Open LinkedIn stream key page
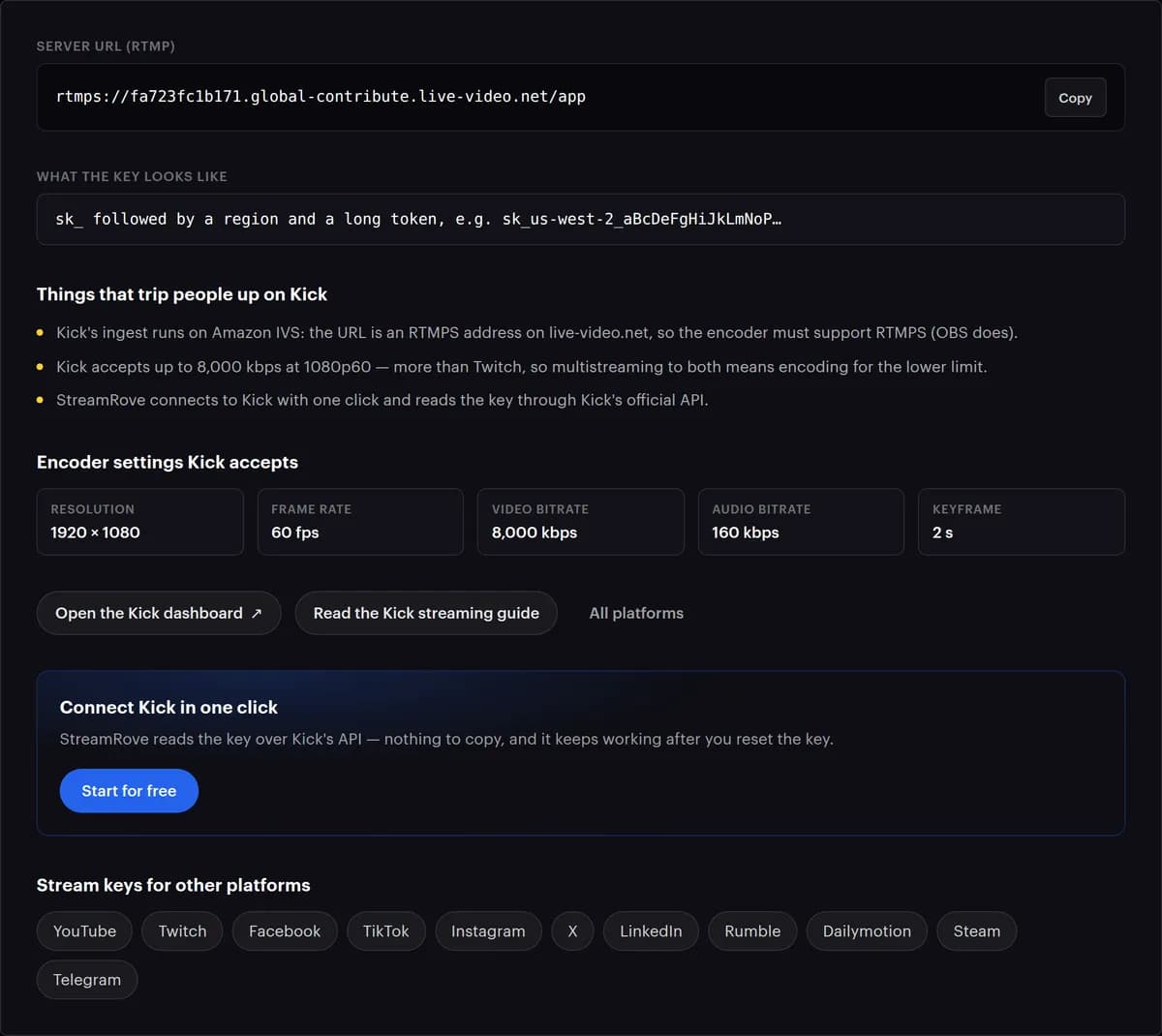This screenshot has height=1036, width=1162. point(651,931)
